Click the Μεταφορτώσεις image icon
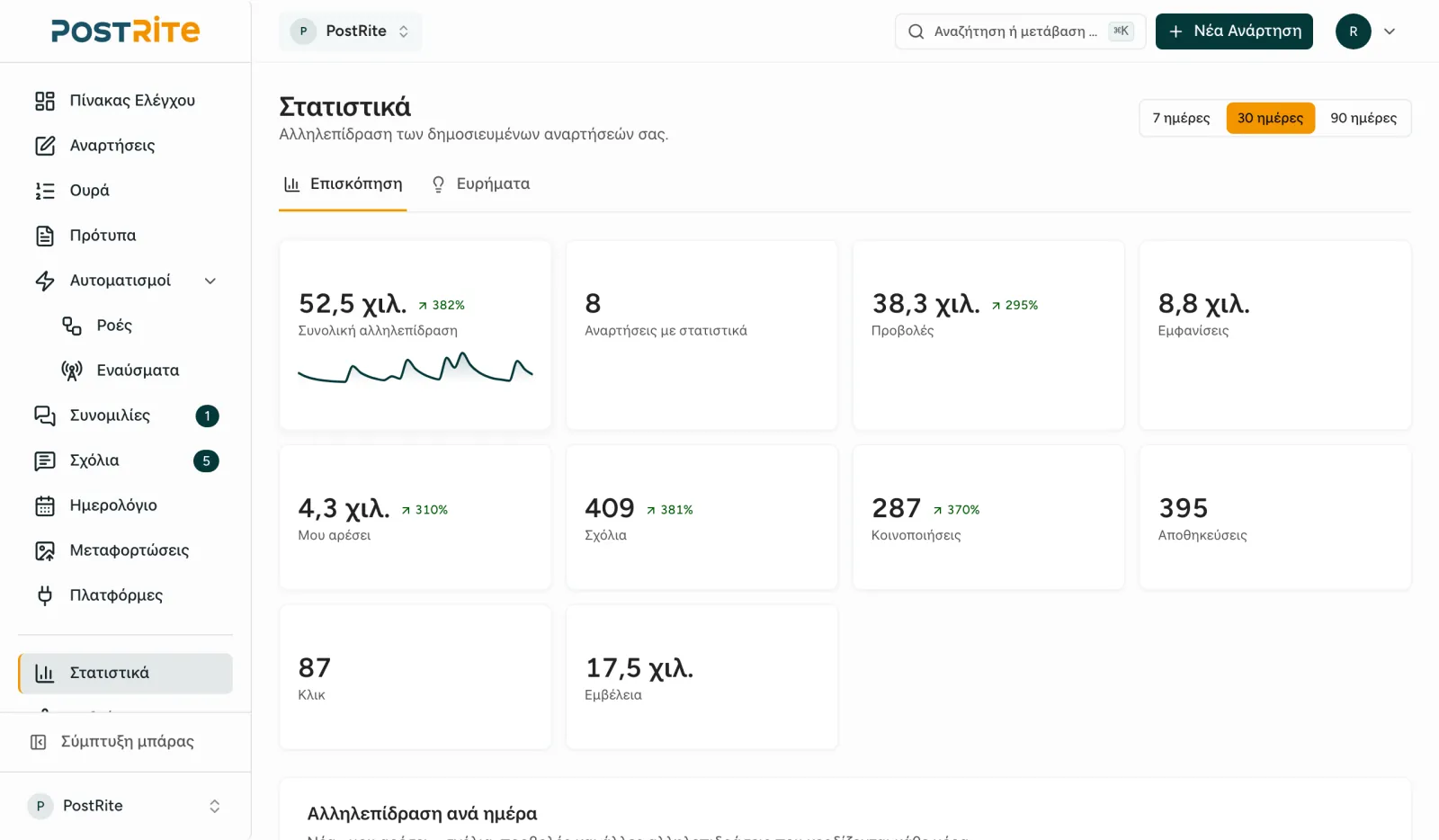The image size is (1439, 840). coord(45,550)
